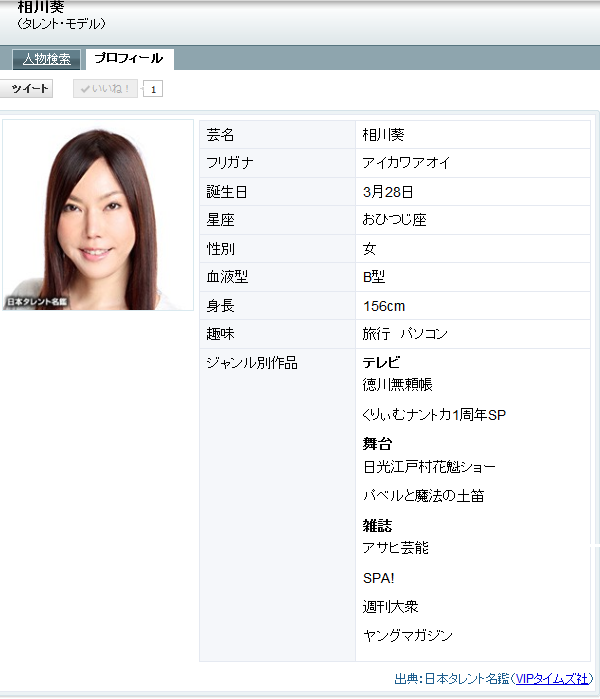The width and height of the screenshot is (600, 699).
Task: Click the テレビ genre heading
Action: click(381, 362)
